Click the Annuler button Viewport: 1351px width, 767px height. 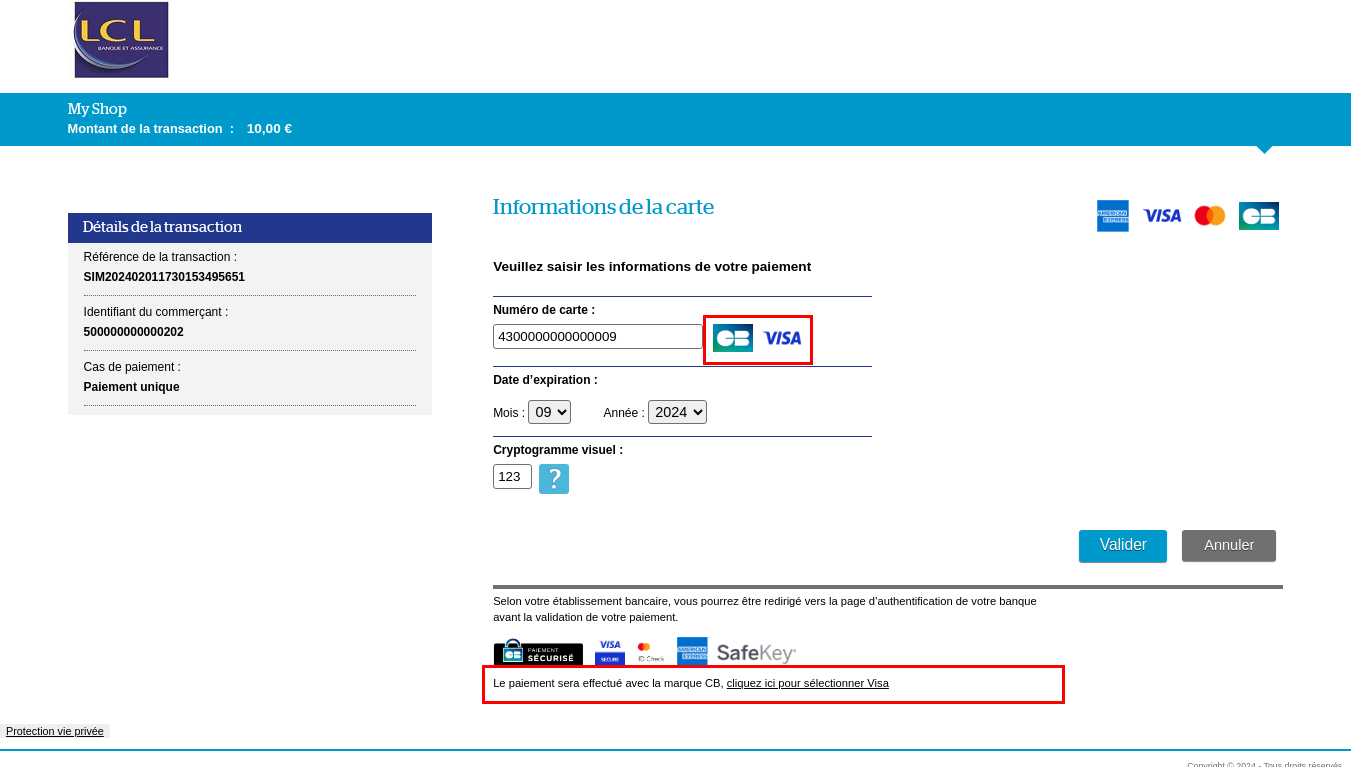click(1229, 546)
